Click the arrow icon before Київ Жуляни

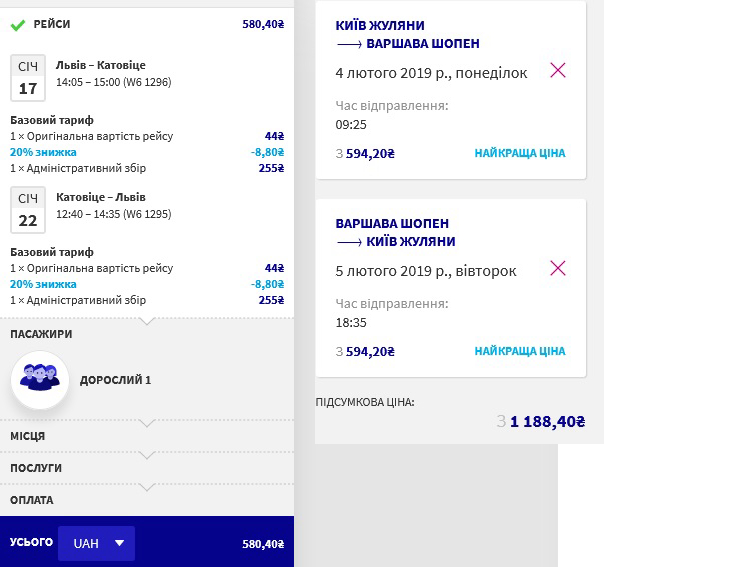point(349,242)
